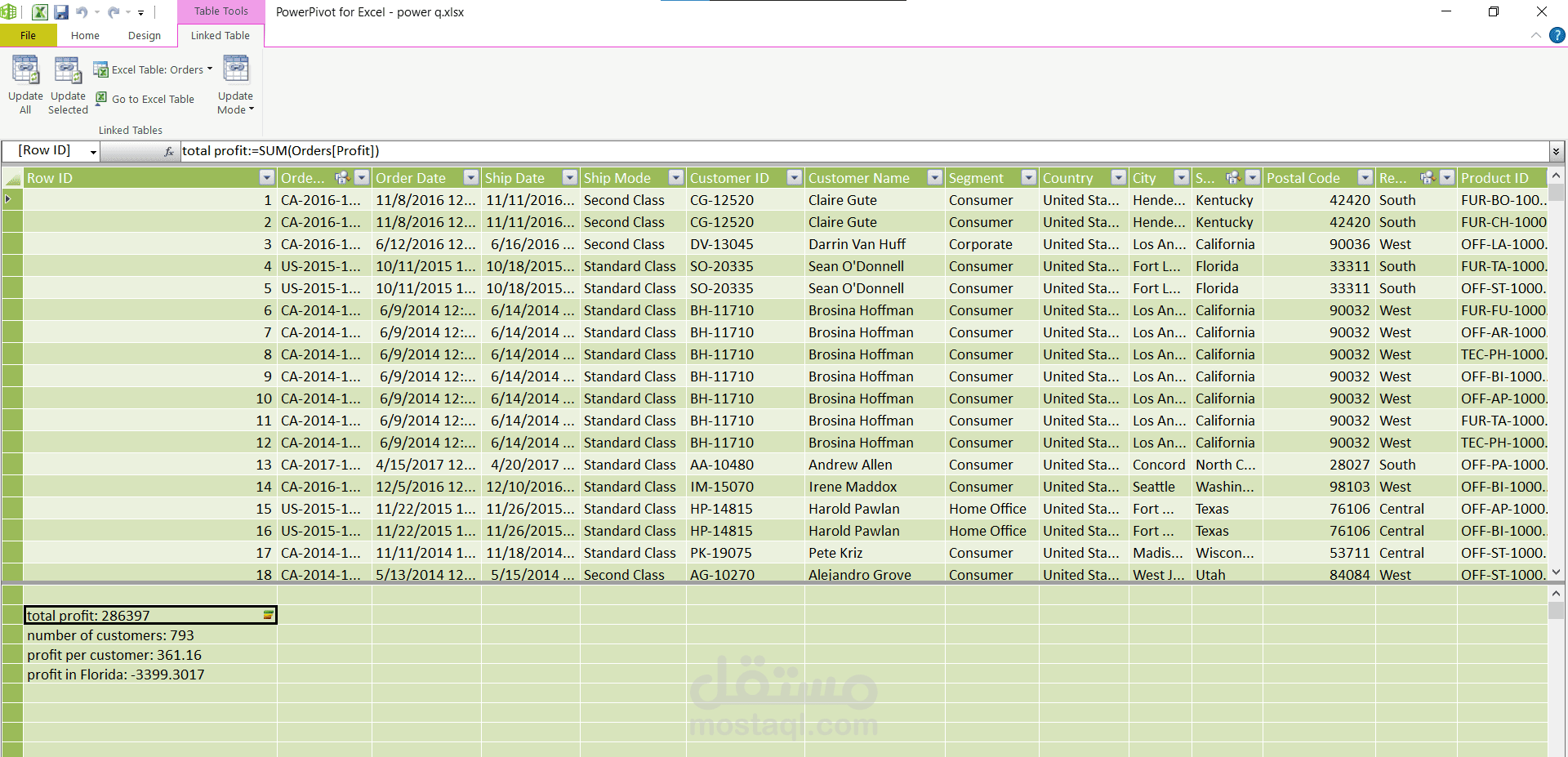
Task: Select the Ship Mode column header
Action: (x=634, y=178)
